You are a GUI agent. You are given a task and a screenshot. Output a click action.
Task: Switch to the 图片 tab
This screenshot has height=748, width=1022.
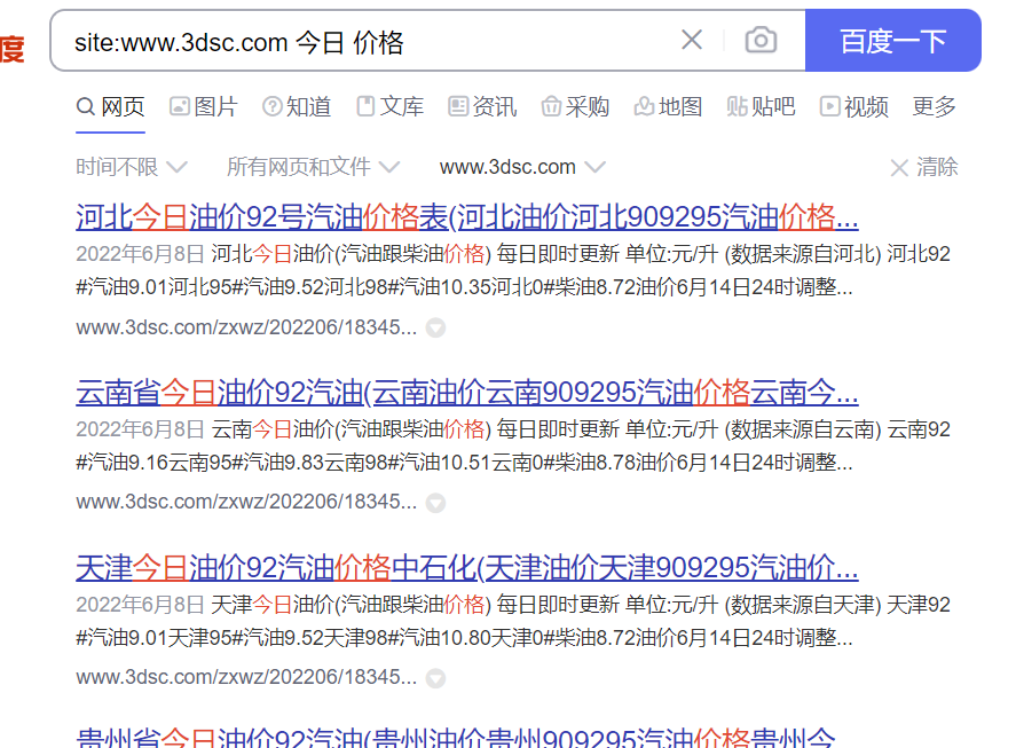[x=203, y=106]
